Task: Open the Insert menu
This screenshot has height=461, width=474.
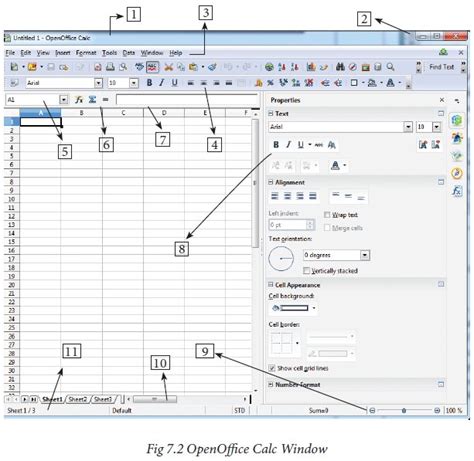Action: click(63, 53)
